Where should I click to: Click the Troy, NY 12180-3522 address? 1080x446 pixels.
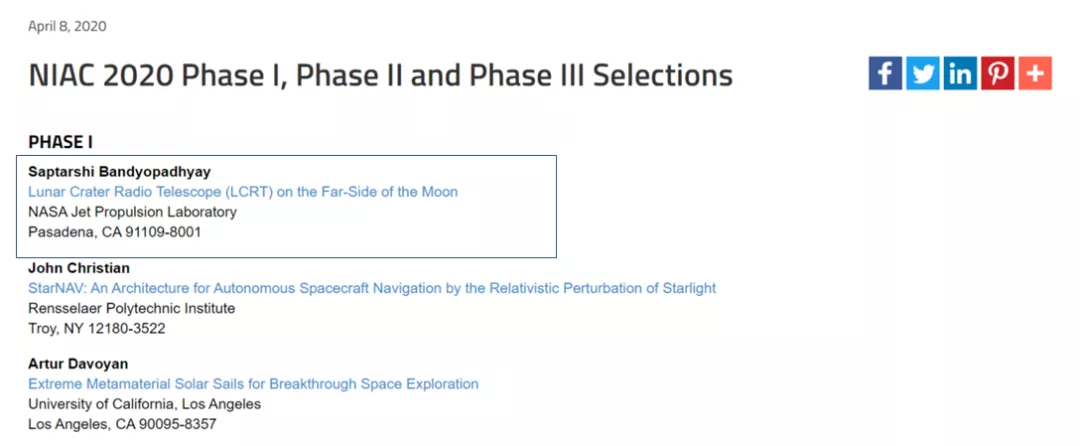96,328
